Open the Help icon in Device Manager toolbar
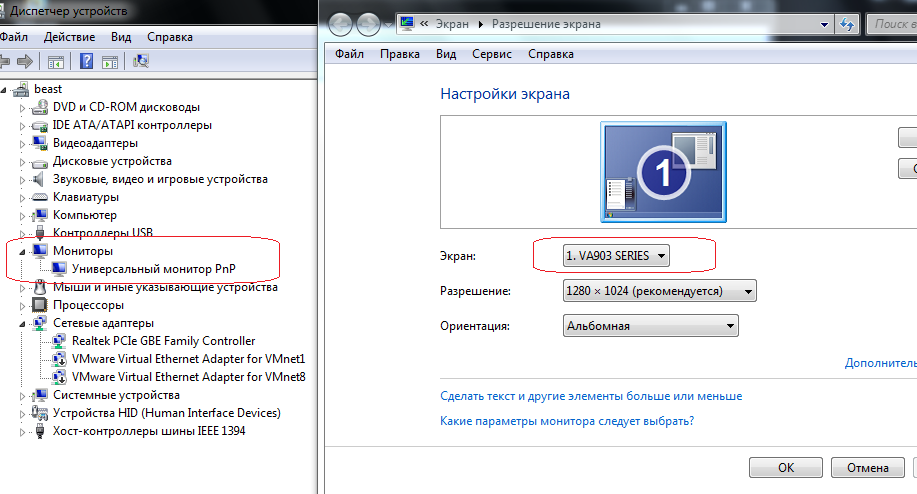Image resolution: width=917 pixels, height=494 pixels. pyautogui.click(x=87, y=61)
